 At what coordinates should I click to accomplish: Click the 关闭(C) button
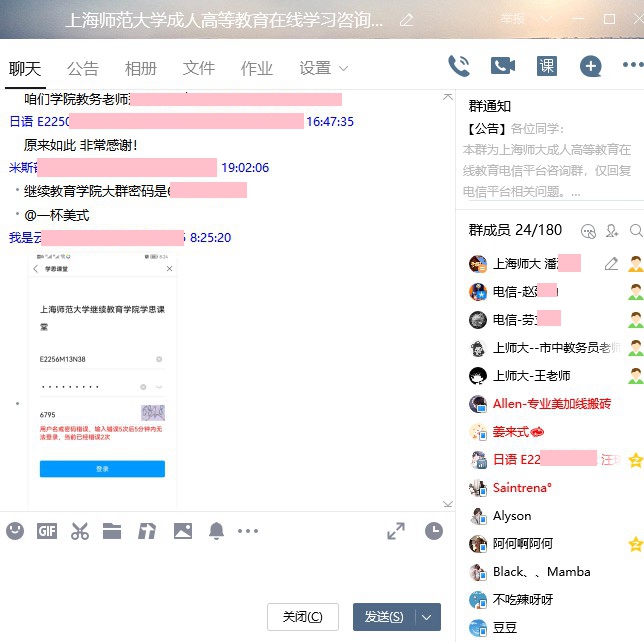coord(303,617)
